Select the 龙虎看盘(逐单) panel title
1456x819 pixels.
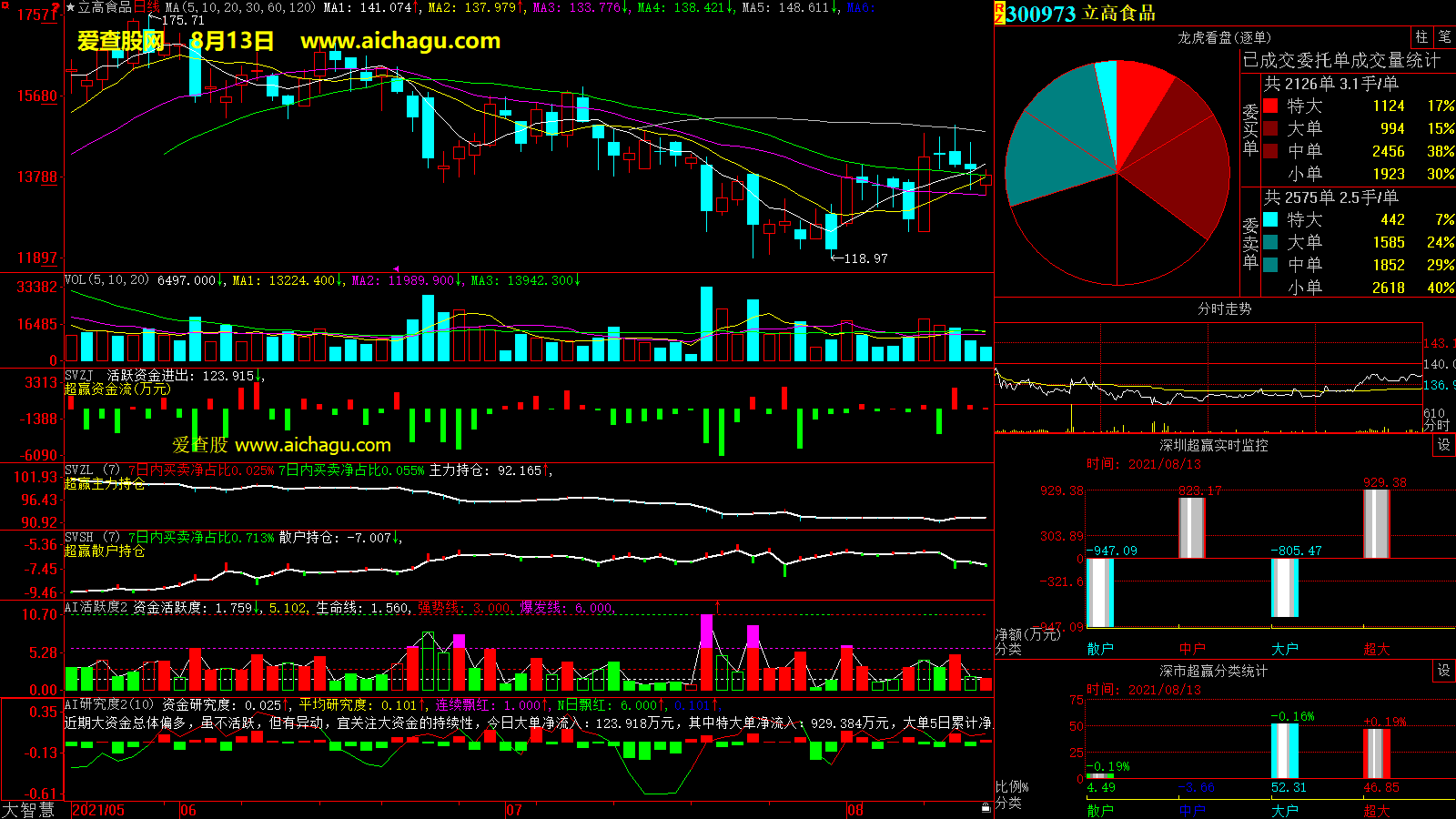pos(1224,37)
